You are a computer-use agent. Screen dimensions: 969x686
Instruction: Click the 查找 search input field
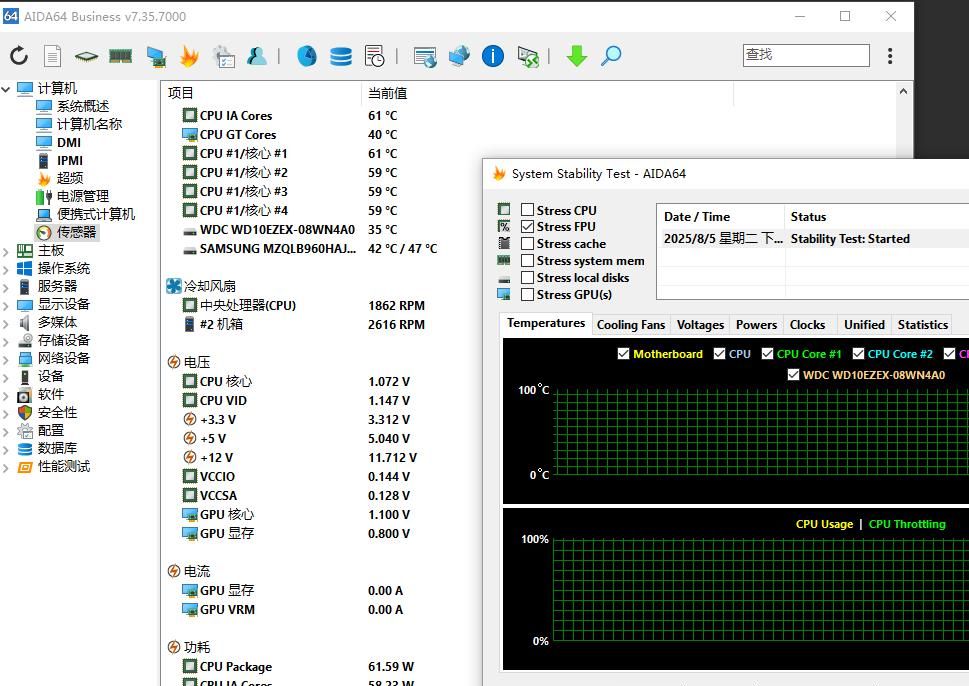[805, 55]
